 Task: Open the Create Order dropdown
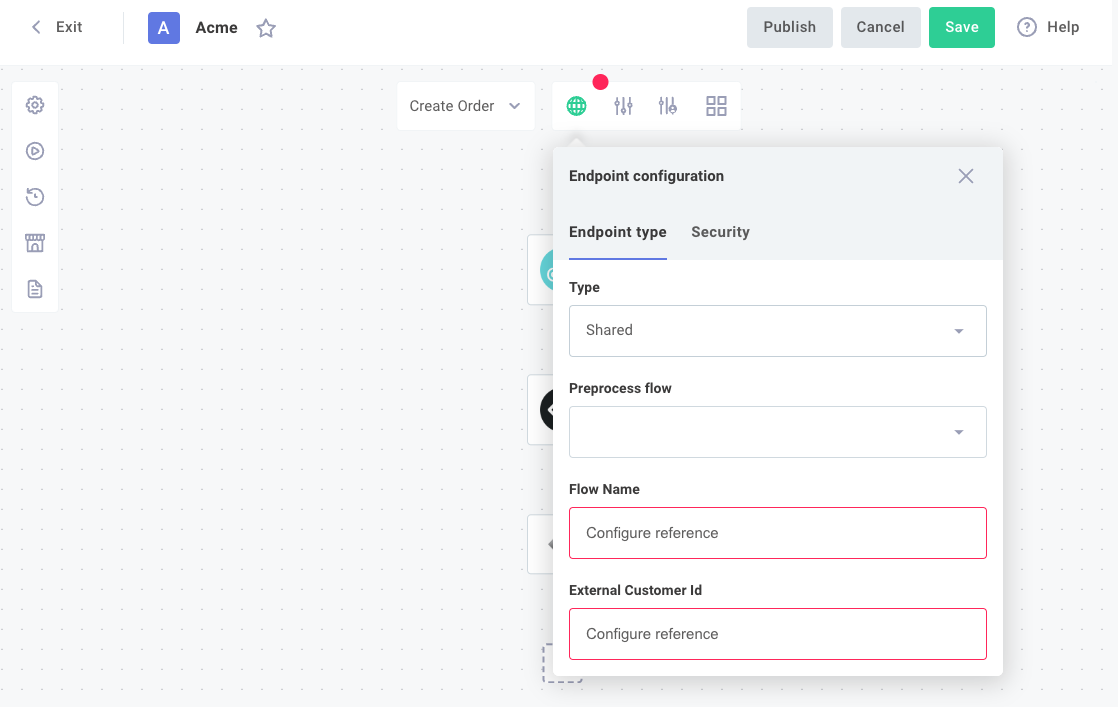tap(465, 105)
